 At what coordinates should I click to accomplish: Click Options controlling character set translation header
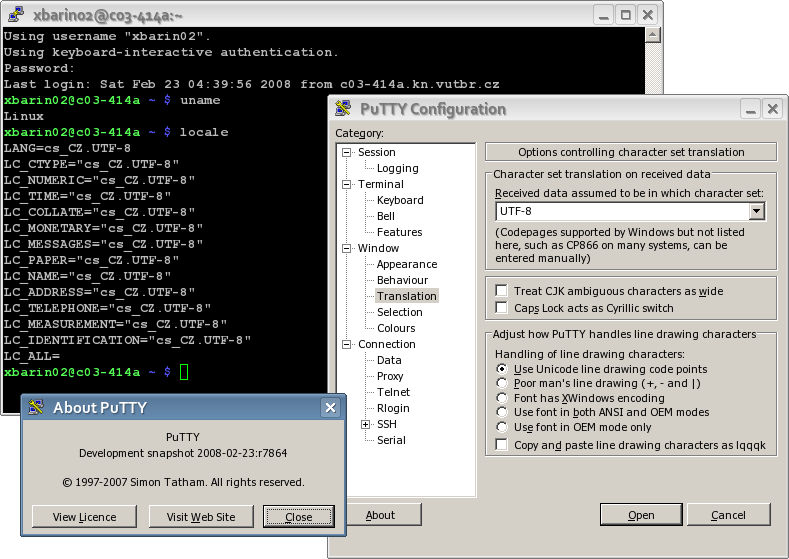[x=631, y=152]
